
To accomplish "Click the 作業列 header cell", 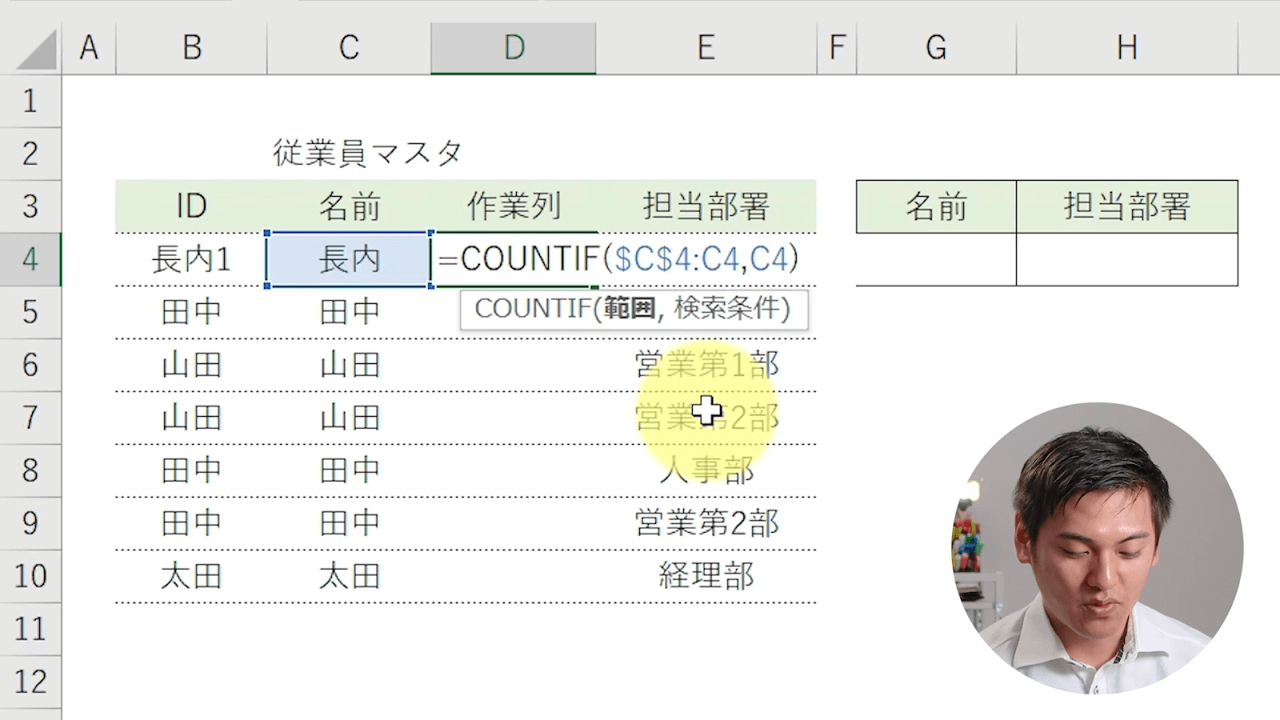I will (x=514, y=207).
